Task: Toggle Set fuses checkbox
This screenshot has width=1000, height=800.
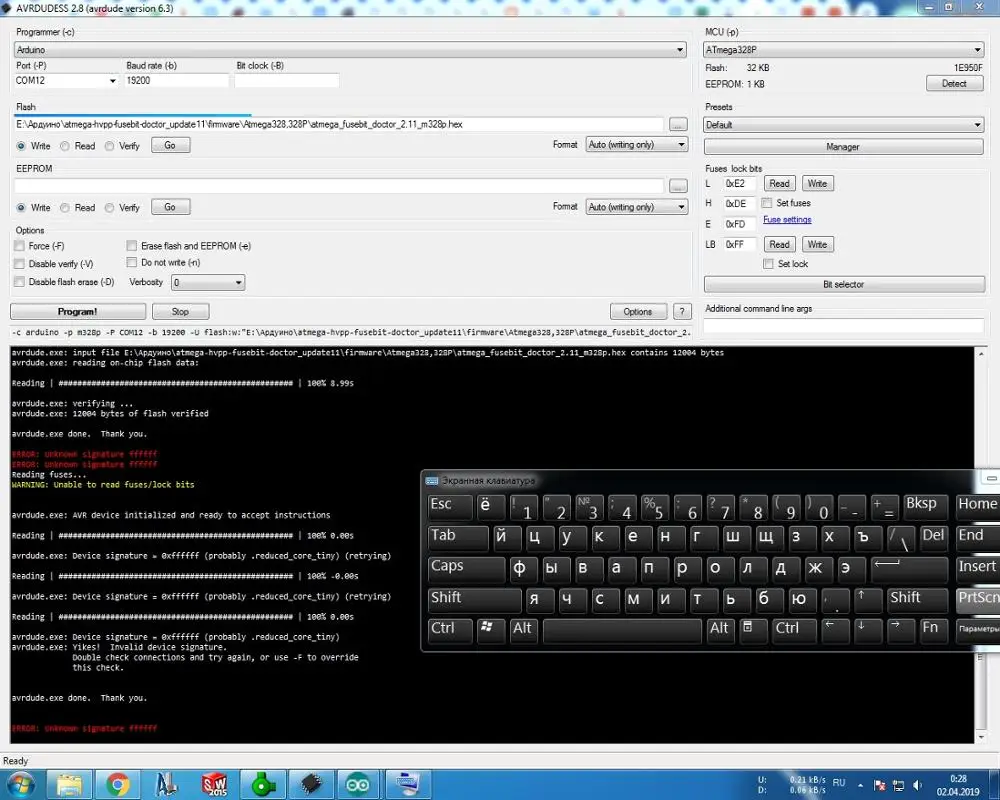Action: click(767, 203)
